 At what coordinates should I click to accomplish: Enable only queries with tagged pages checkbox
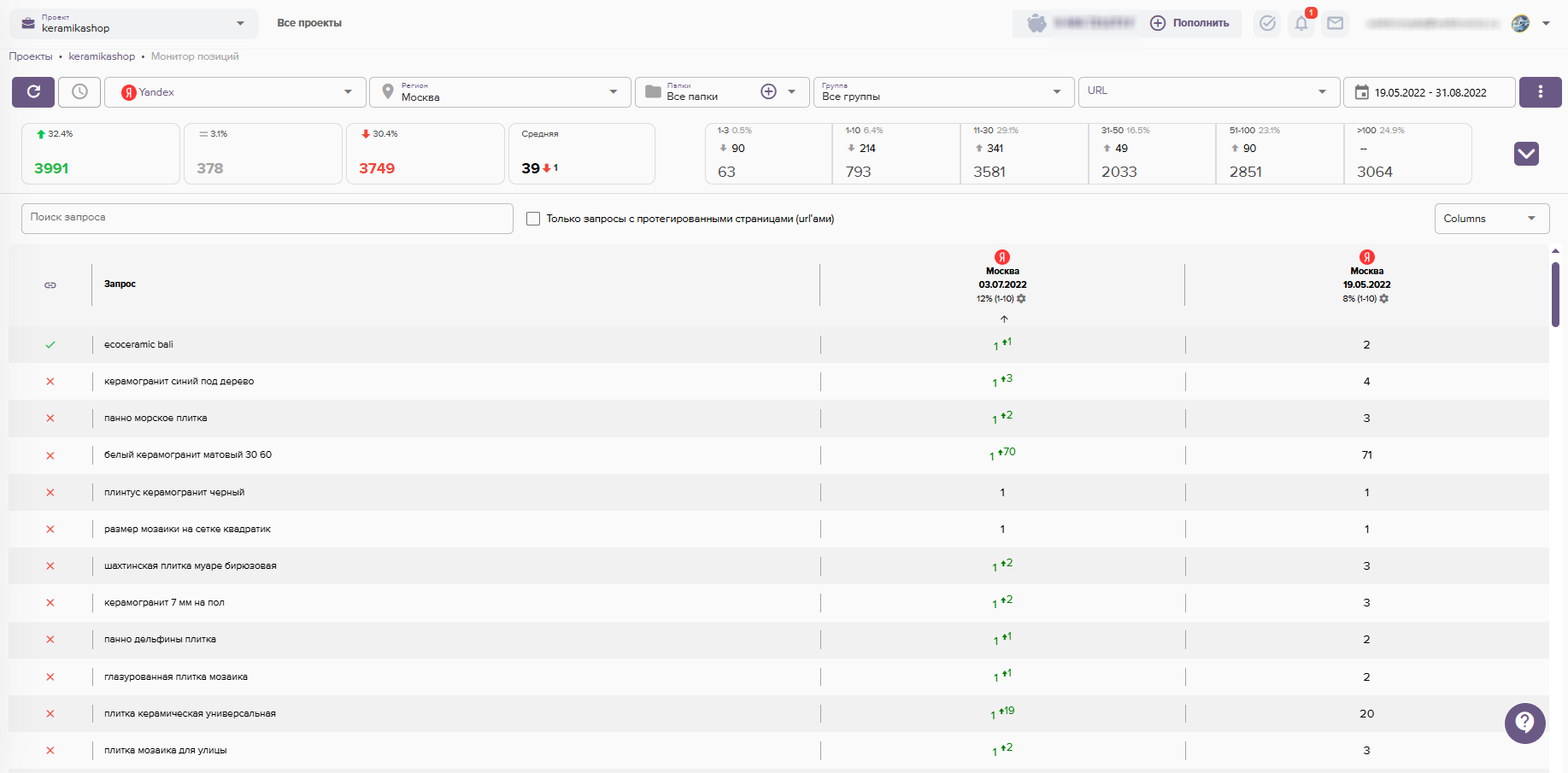pyautogui.click(x=533, y=219)
